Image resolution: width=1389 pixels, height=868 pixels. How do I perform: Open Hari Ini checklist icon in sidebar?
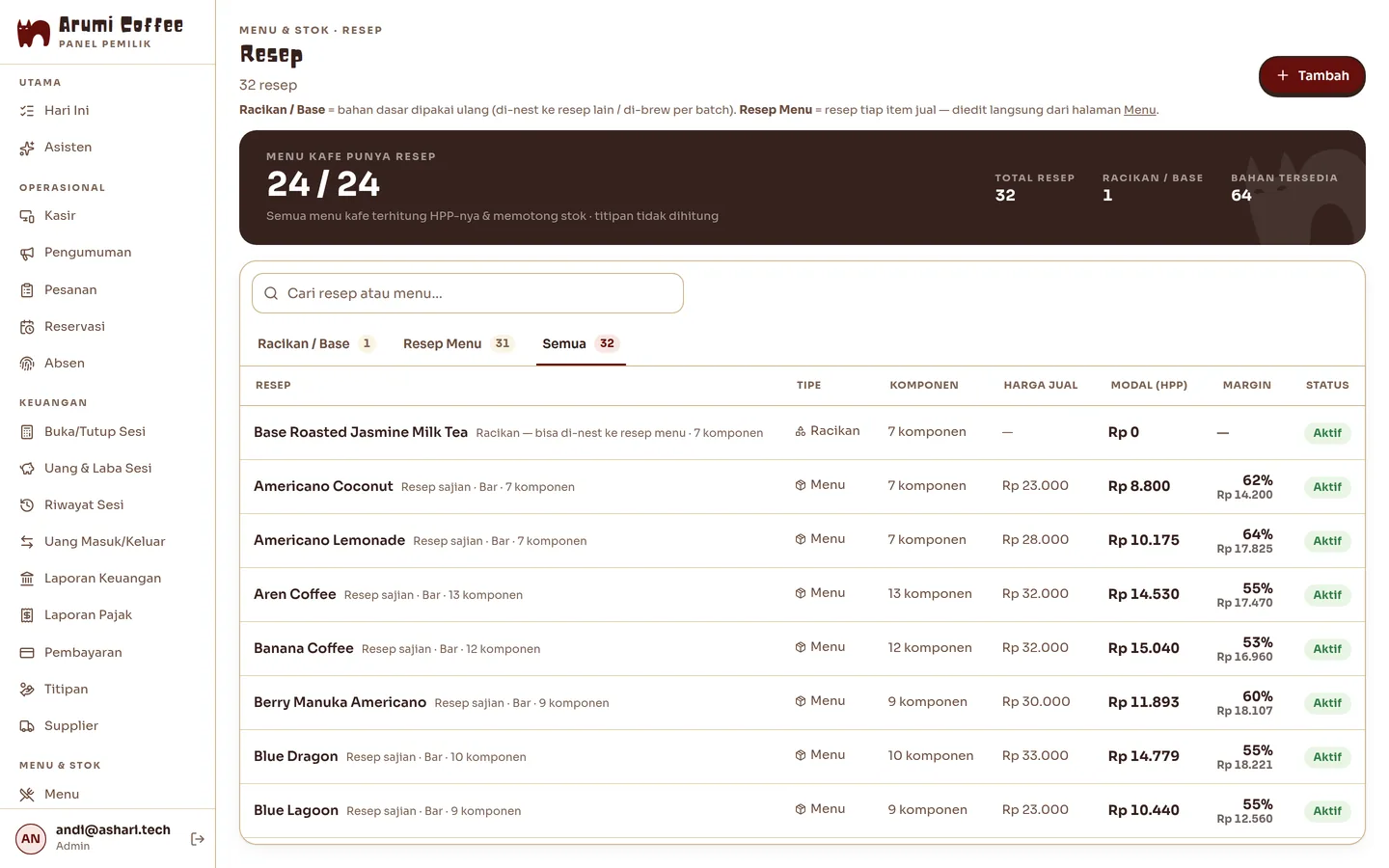[27, 111]
